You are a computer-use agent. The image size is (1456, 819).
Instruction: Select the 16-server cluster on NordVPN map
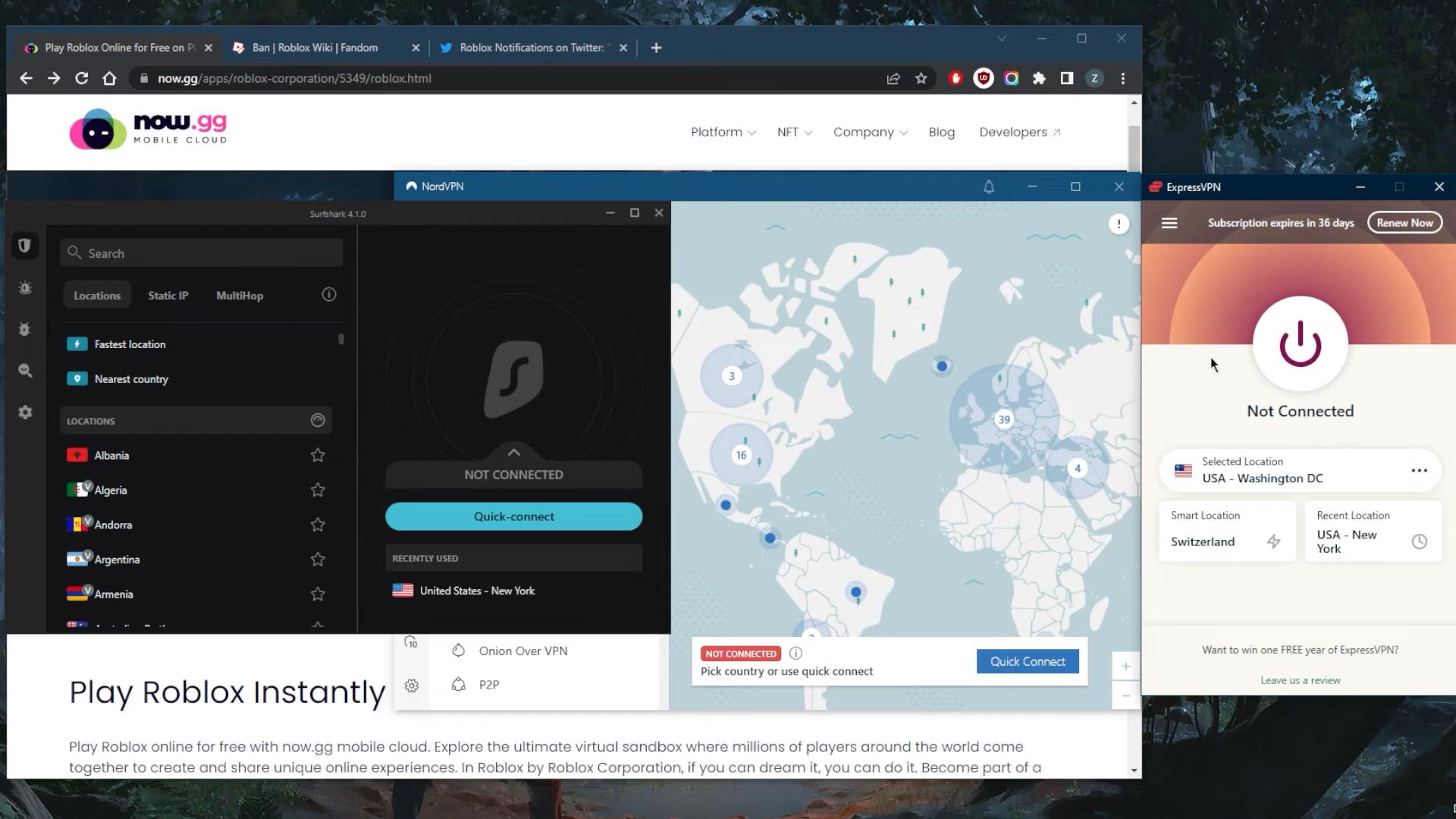tap(741, 455)
